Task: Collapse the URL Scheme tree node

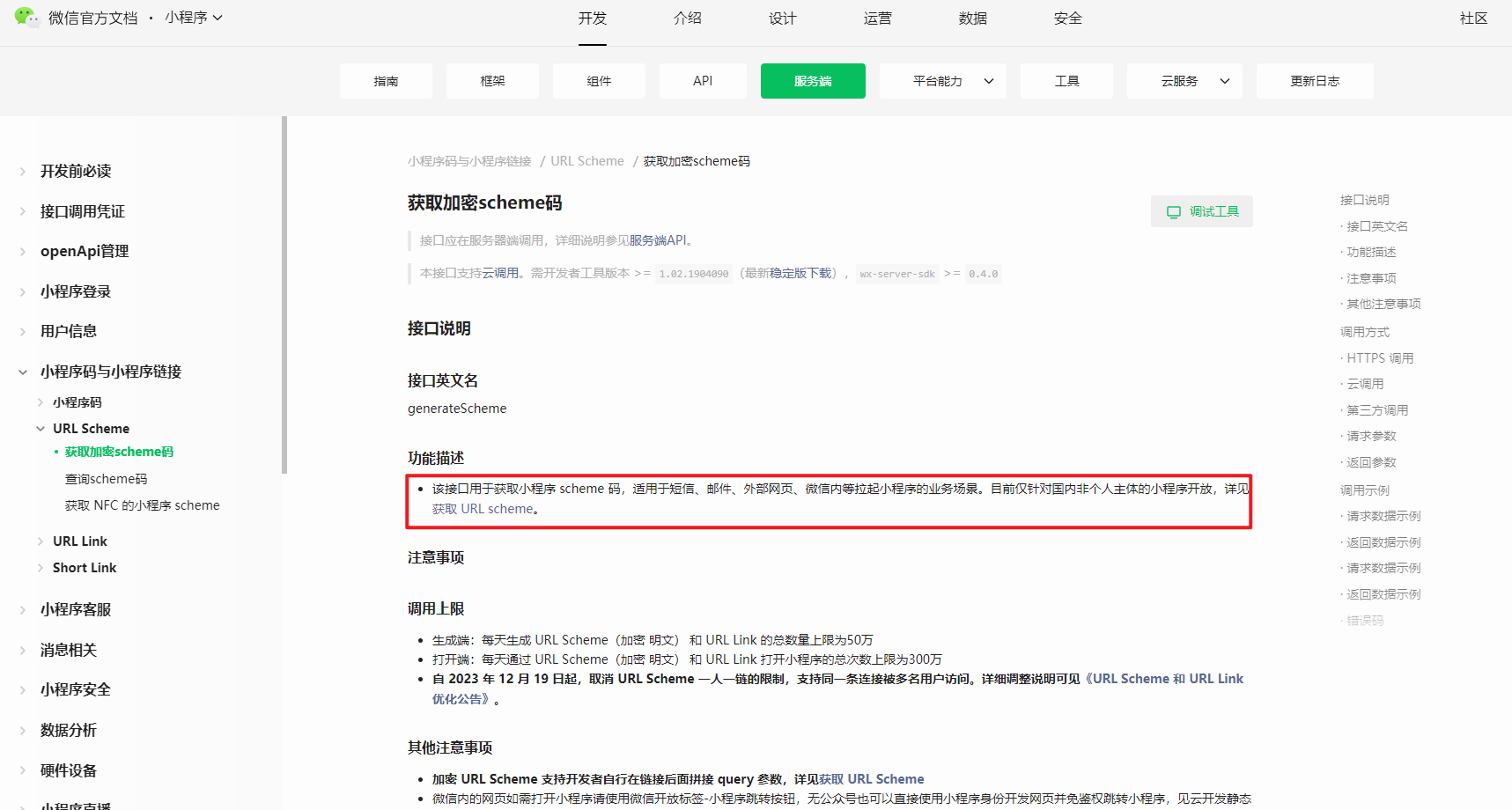Action: [x=91, y=429]
